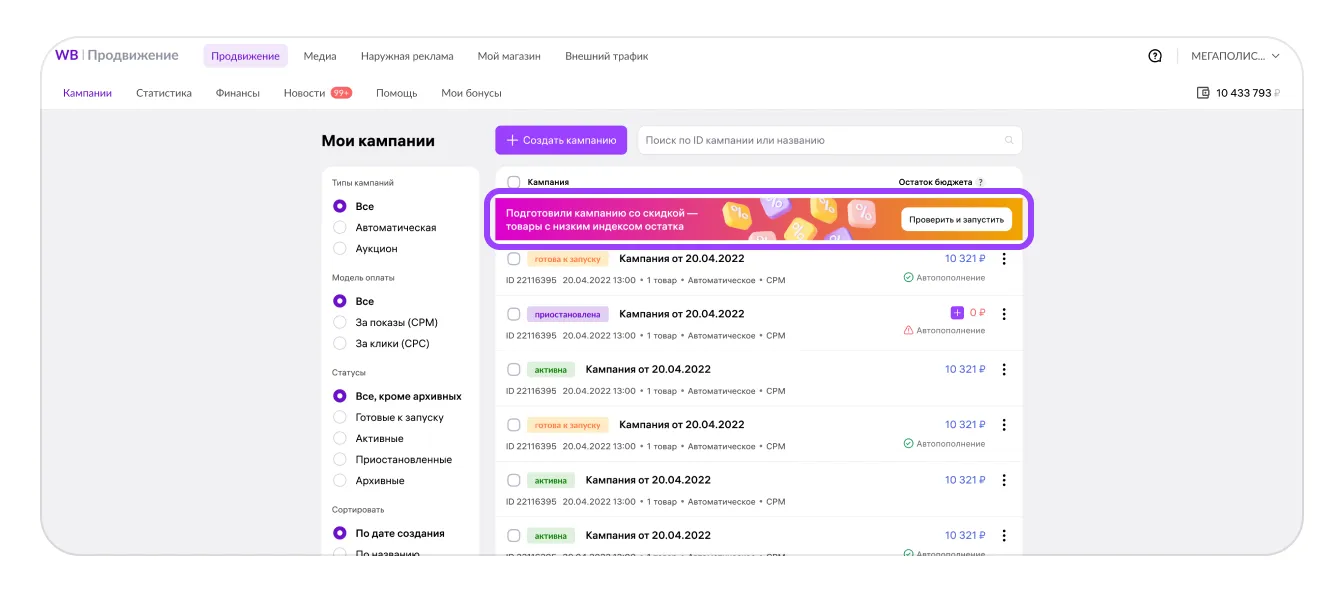Expand the МЕГАПОЛИС account dropdown
This screenshot has width=1344, height=592.
click(x=1235, y=56)
